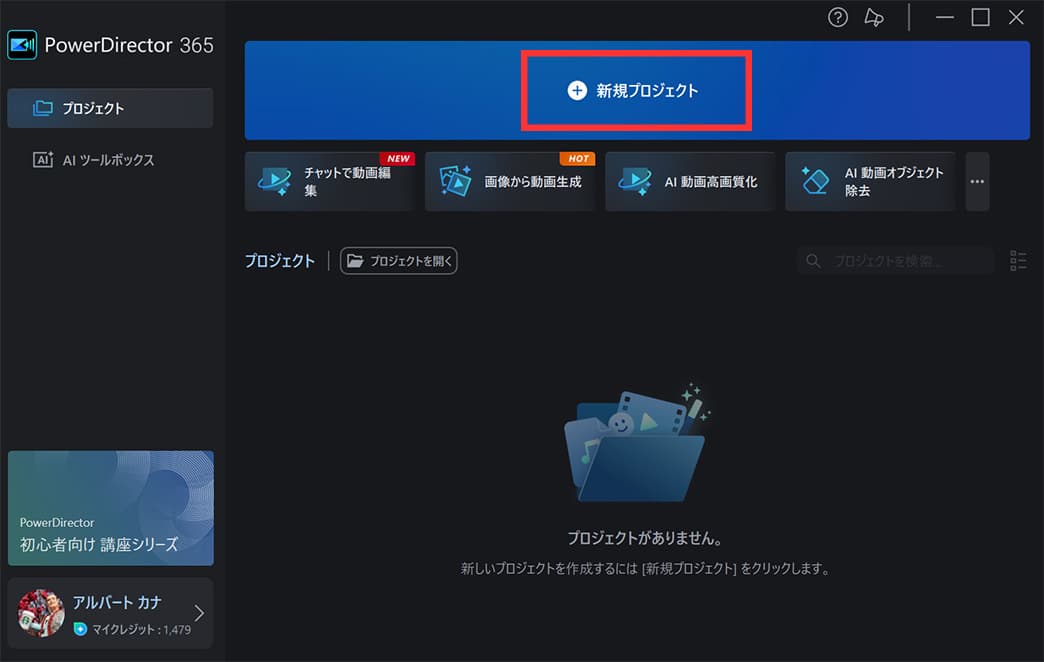Click the eraser object removal icon
The height and width of the screenshot is (662, 1044).
click(x=815, y=180)
